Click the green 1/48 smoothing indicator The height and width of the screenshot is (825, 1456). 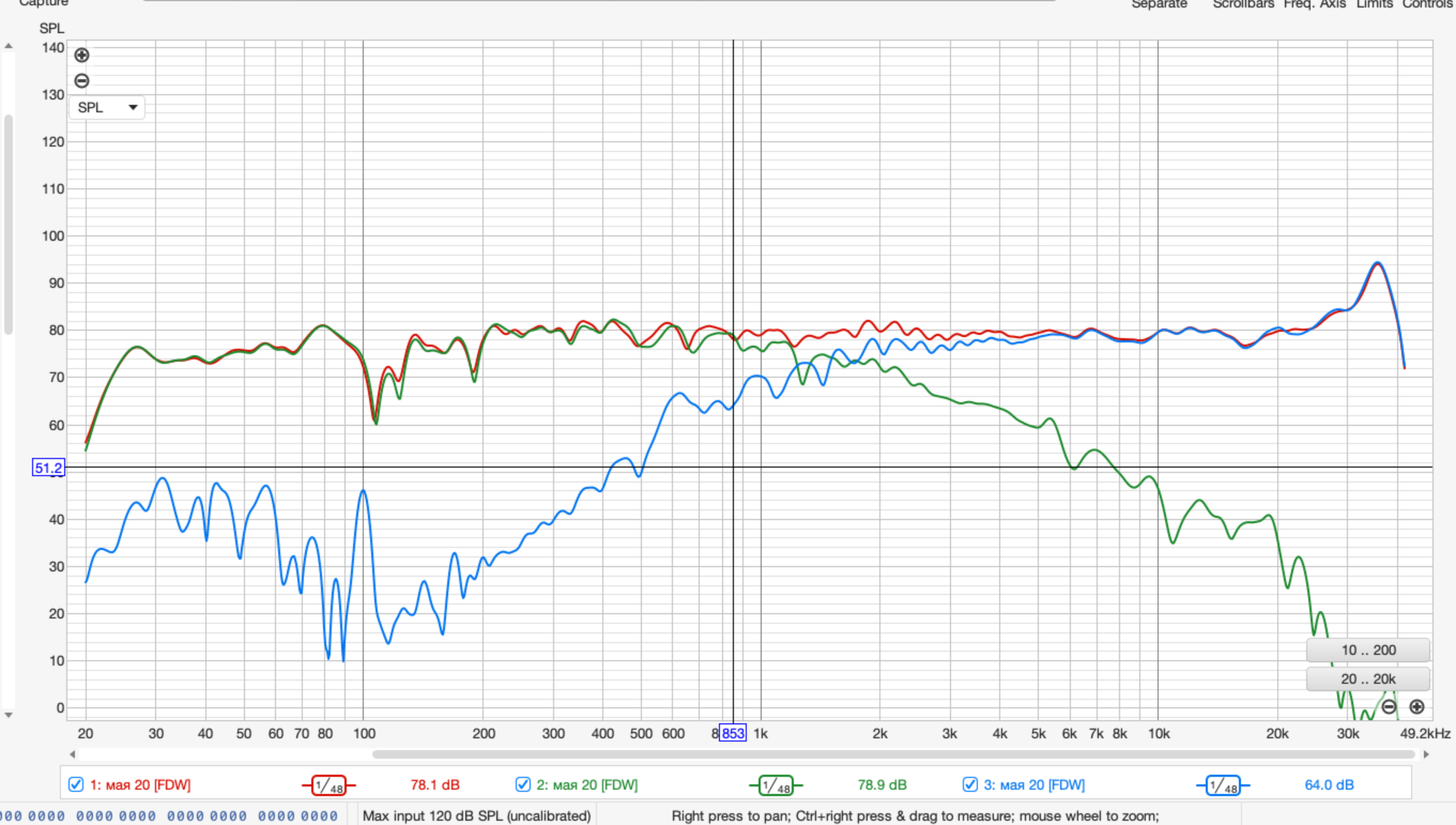tap(775, 785)
